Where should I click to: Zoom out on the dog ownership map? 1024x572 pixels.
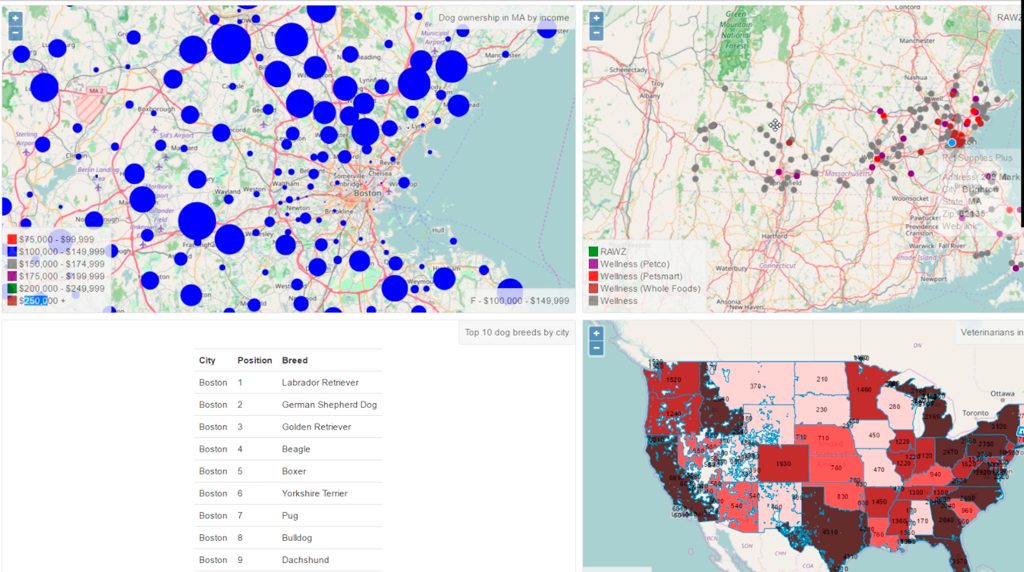click(15, 33)
